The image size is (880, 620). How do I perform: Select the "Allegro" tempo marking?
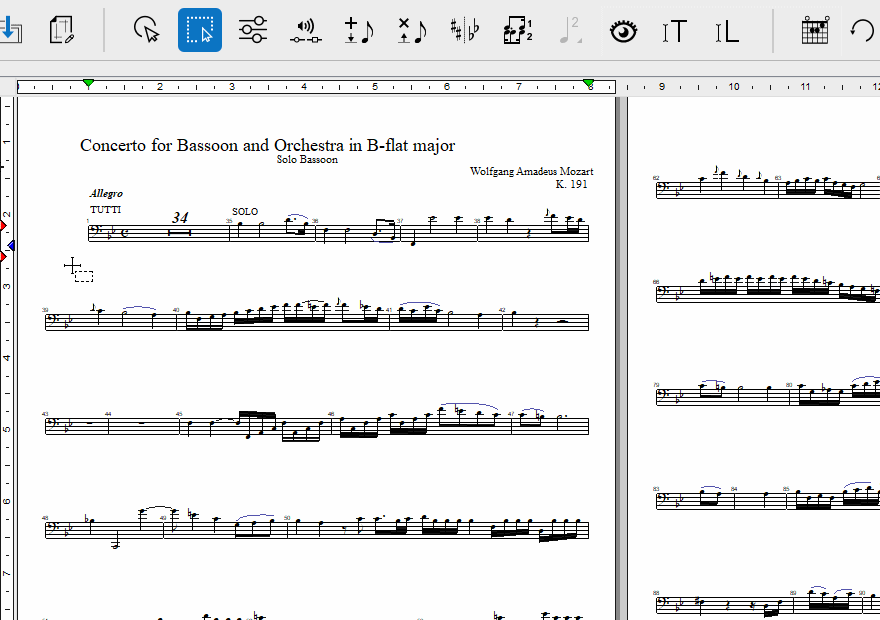106,194
